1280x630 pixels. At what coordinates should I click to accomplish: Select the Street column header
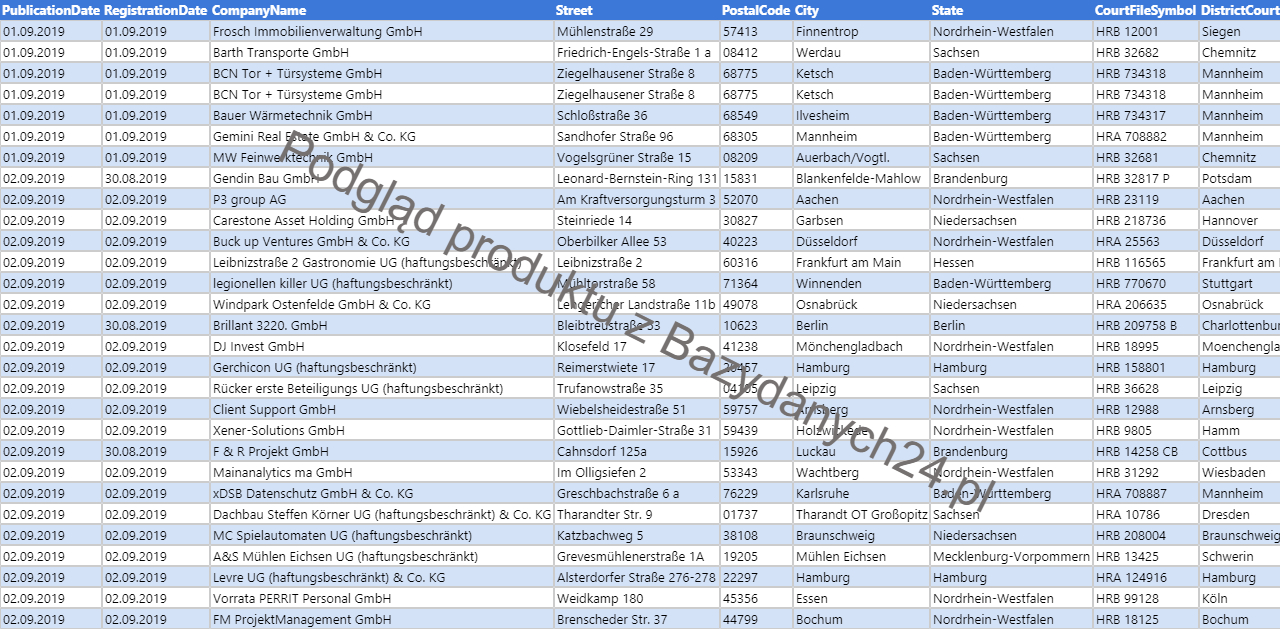coord(636,10)
